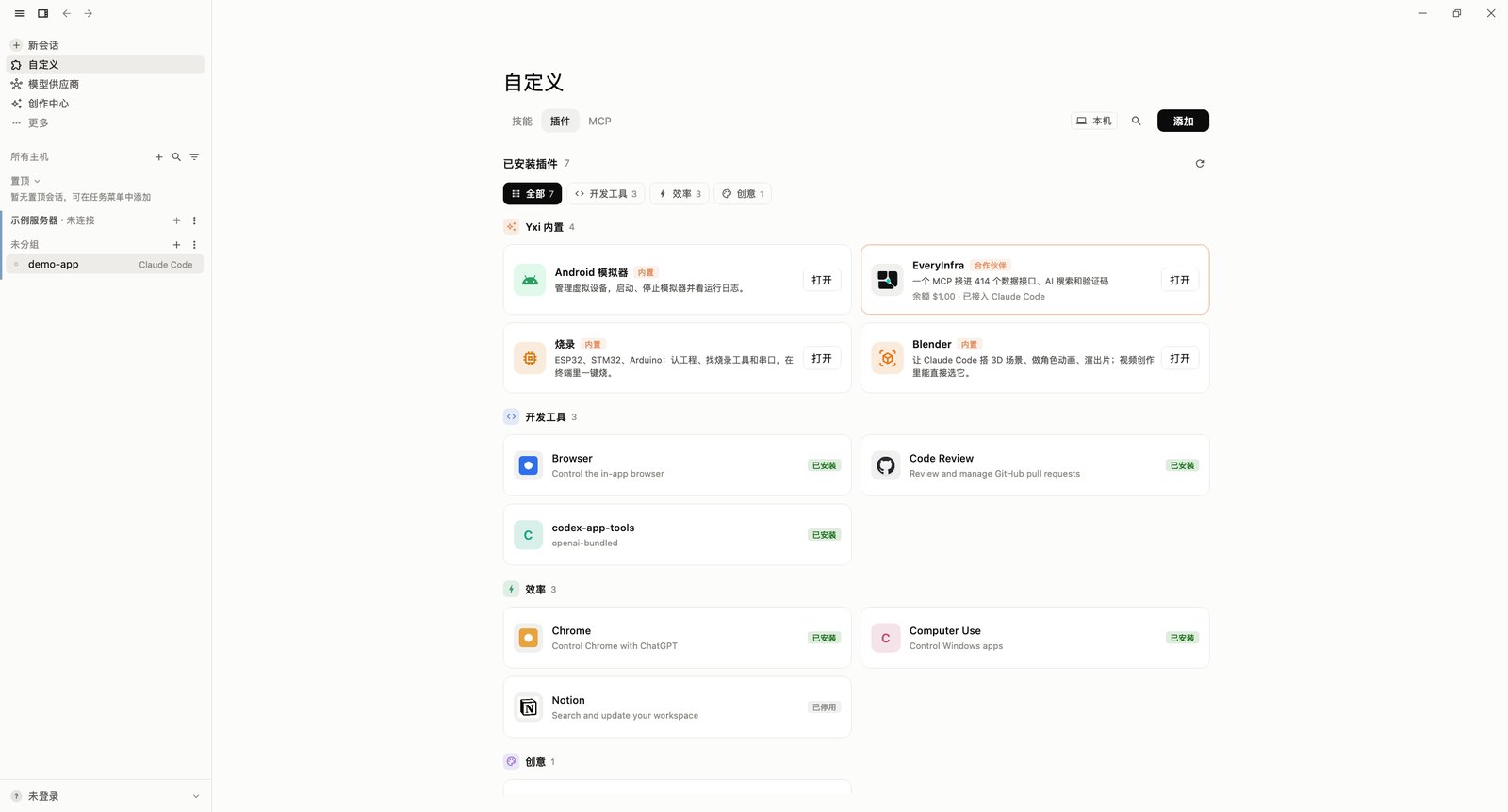
Task: Click the Code Review GitHub icon
Action: tap(886, 465)
